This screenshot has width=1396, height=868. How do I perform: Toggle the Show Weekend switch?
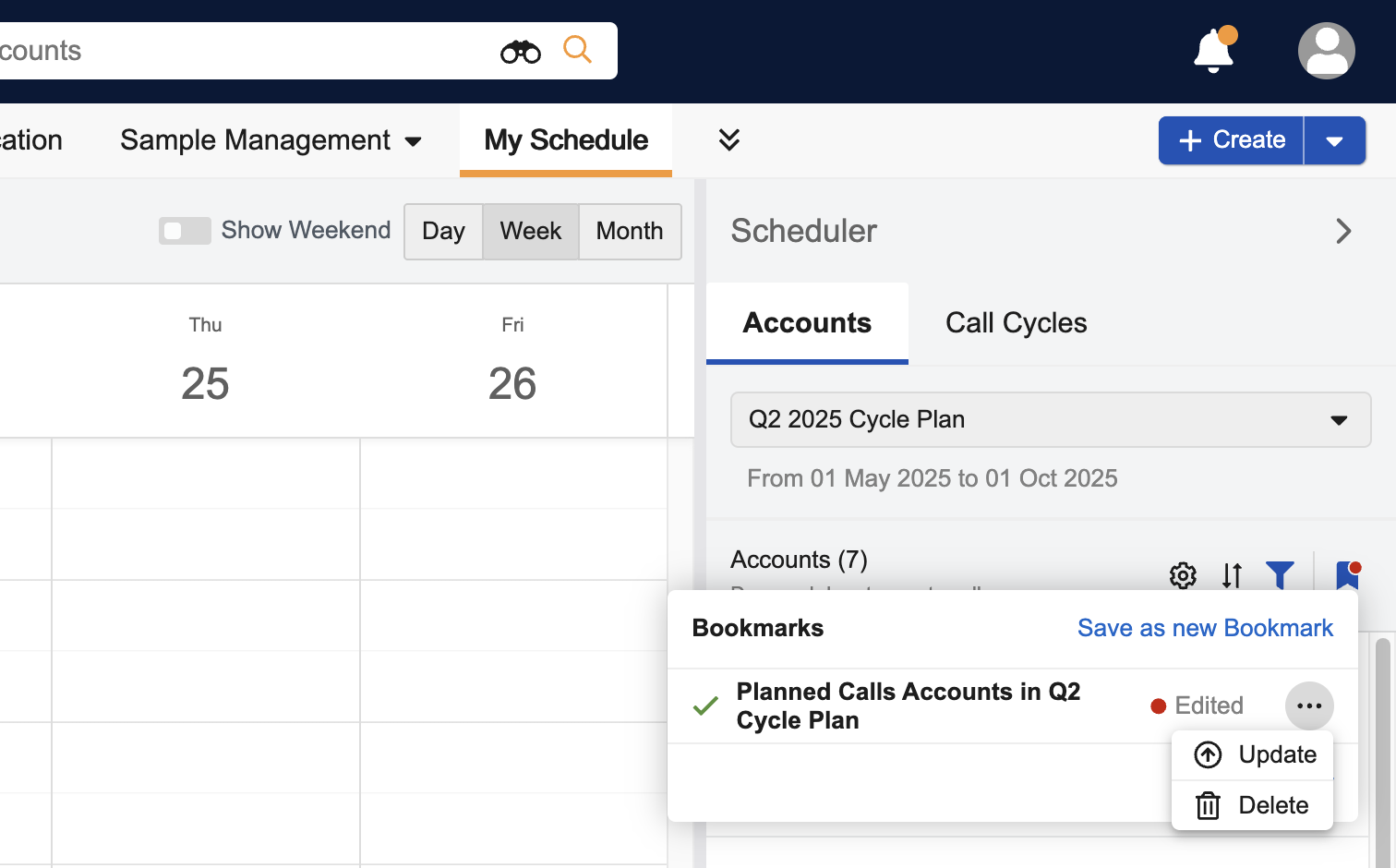[x=185, y=231]
